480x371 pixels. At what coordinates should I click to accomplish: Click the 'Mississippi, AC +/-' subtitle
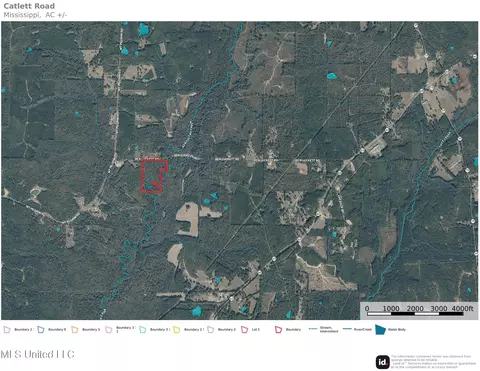(35, 15)
